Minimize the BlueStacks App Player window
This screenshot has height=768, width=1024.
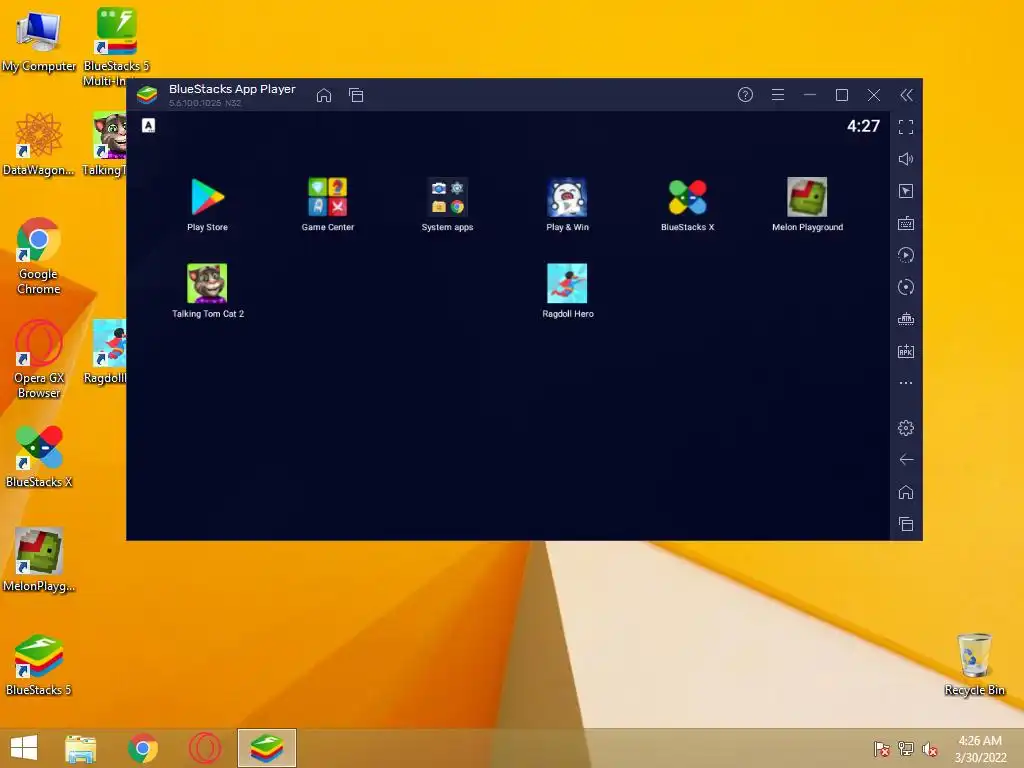(810, 95)
